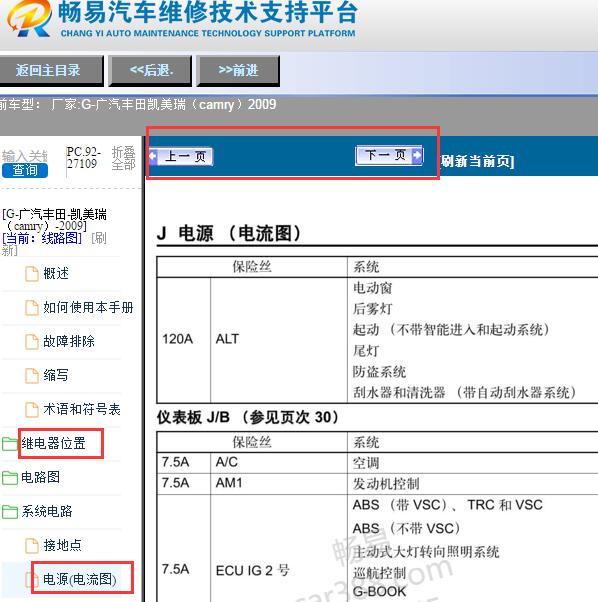Click 防盗系统 system entry
This screenshot has height=602, width=598.
click(x=379, y=372)
